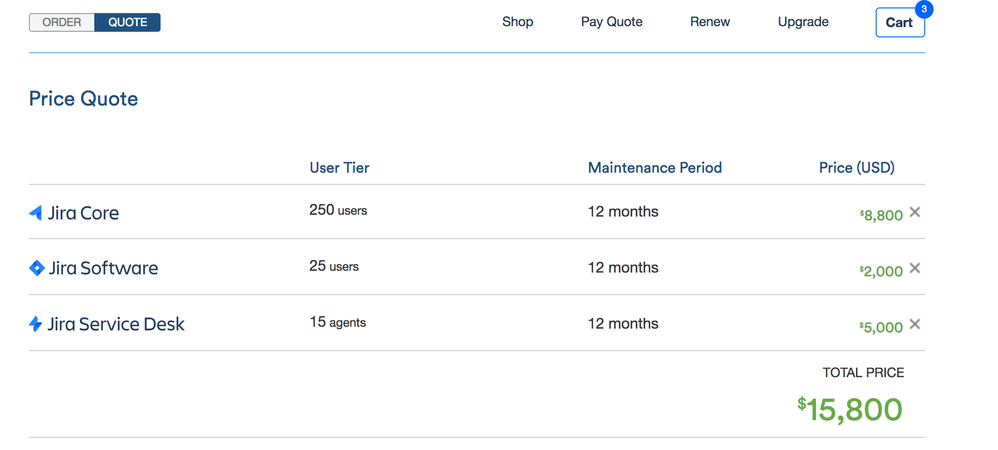
Task: Remove Jira Service Desk from the quote
Action: click(915, 324)
